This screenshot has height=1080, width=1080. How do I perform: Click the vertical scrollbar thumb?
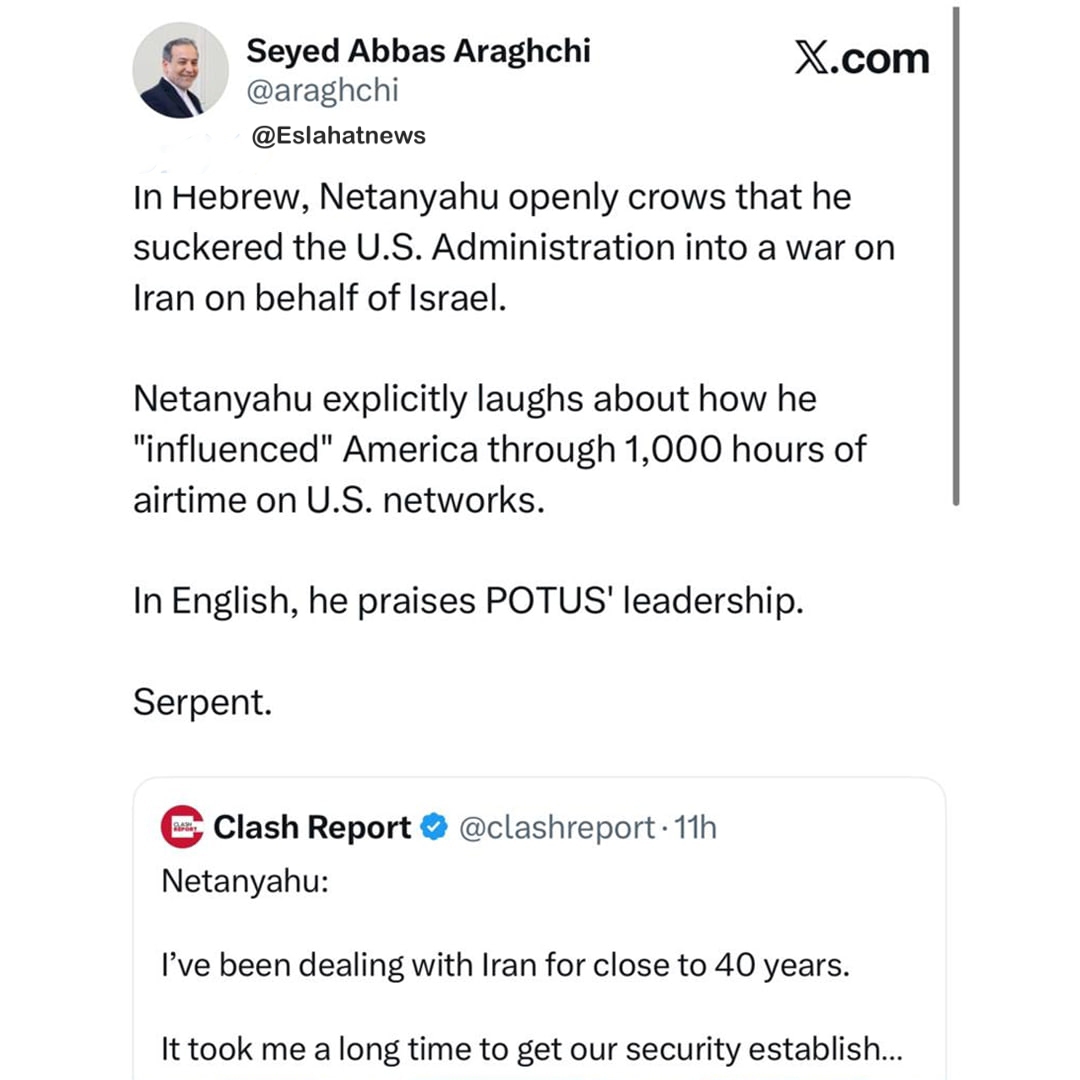pyautogui.click(x=956, y=256)
